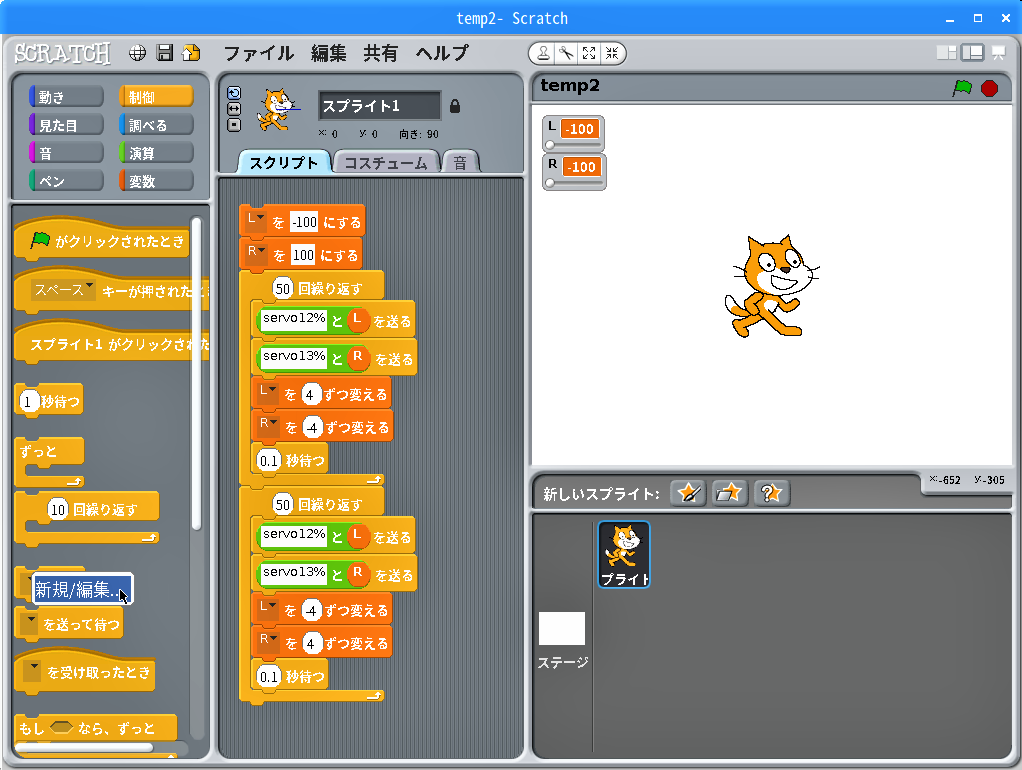Screen dimensions: 1022x770
Task: Switch to the コスチューム tab
Action: tap(386, 162)
